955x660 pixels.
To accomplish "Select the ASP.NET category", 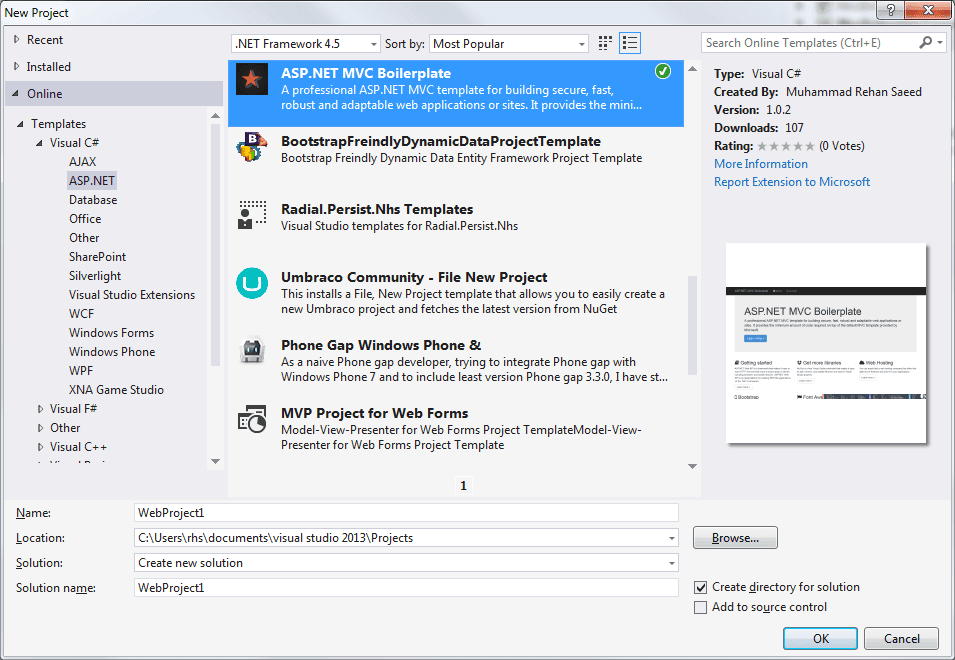I will [92, 180].
